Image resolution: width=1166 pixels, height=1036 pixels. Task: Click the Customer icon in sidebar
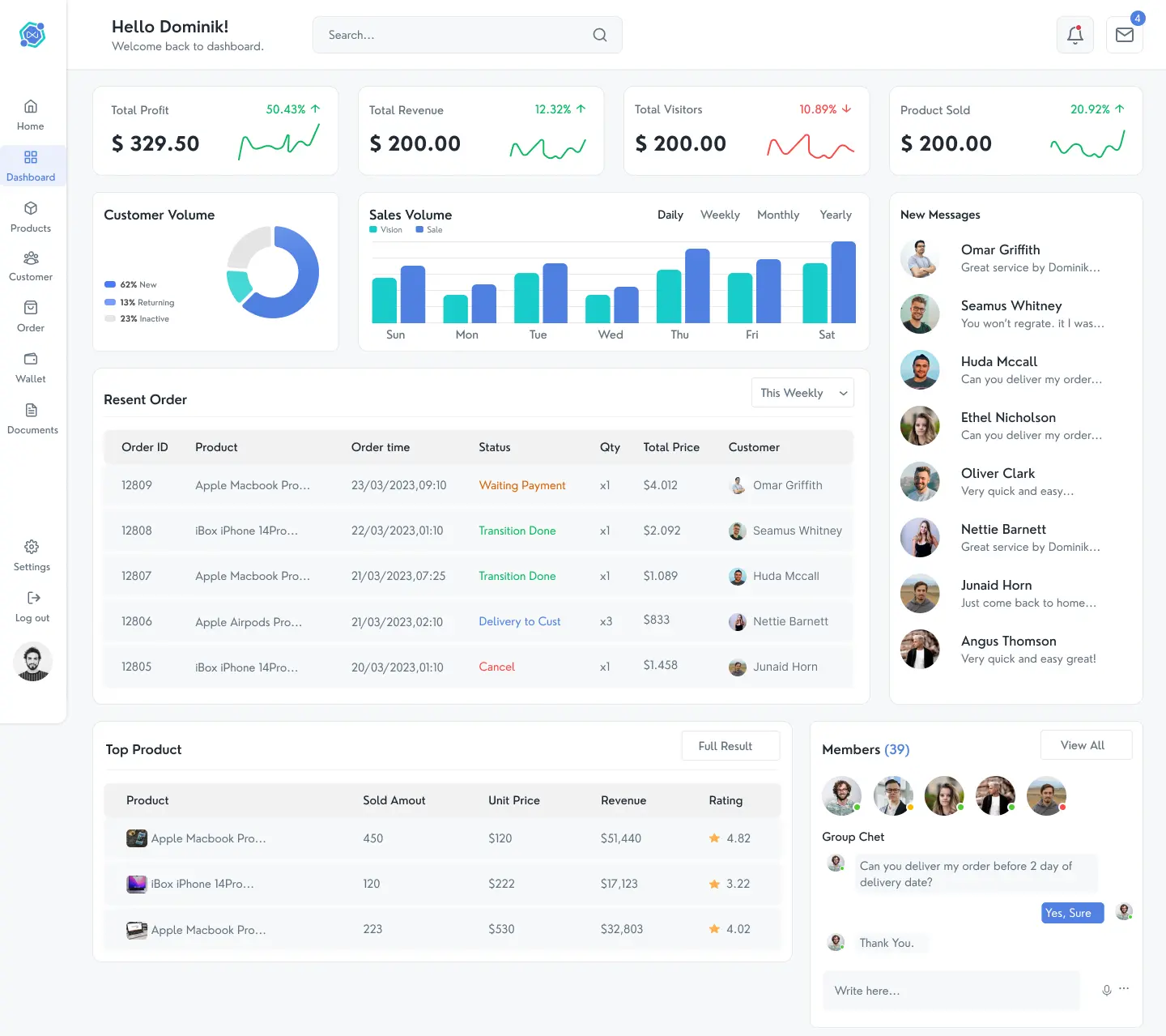(x=31, y=266)
